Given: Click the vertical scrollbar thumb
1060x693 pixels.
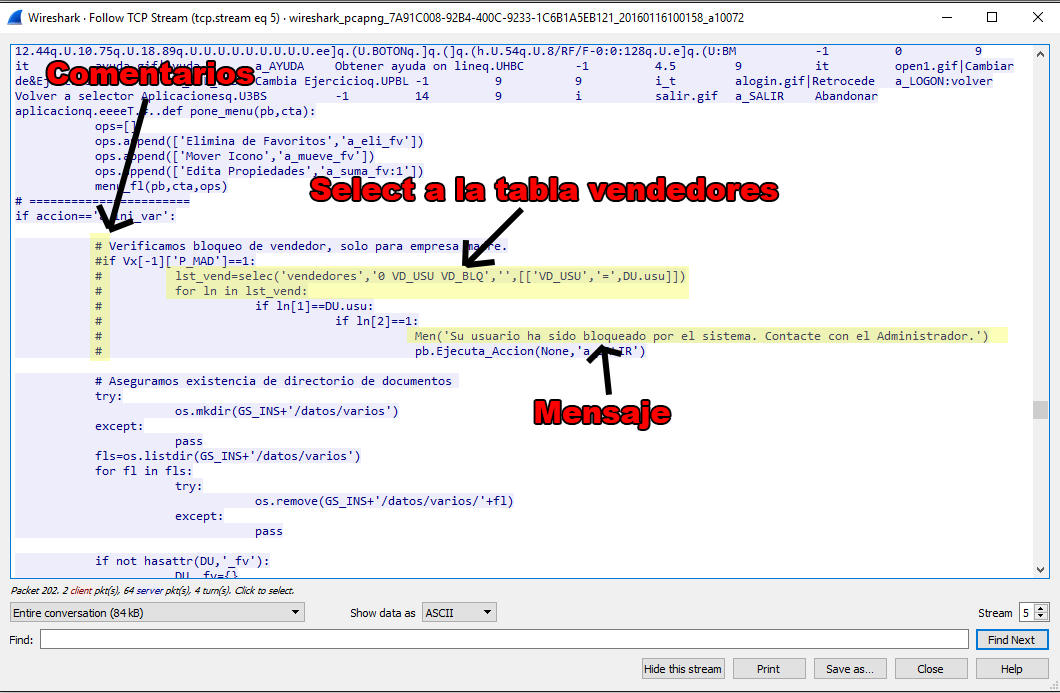Looking at the screenshot, I should [x=1040, y=410].
